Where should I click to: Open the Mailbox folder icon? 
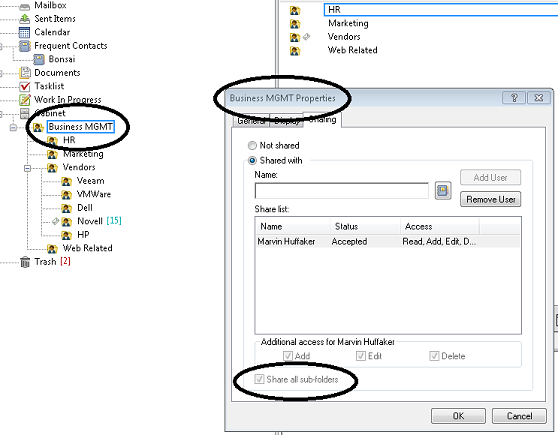click(x=25, y=6)
